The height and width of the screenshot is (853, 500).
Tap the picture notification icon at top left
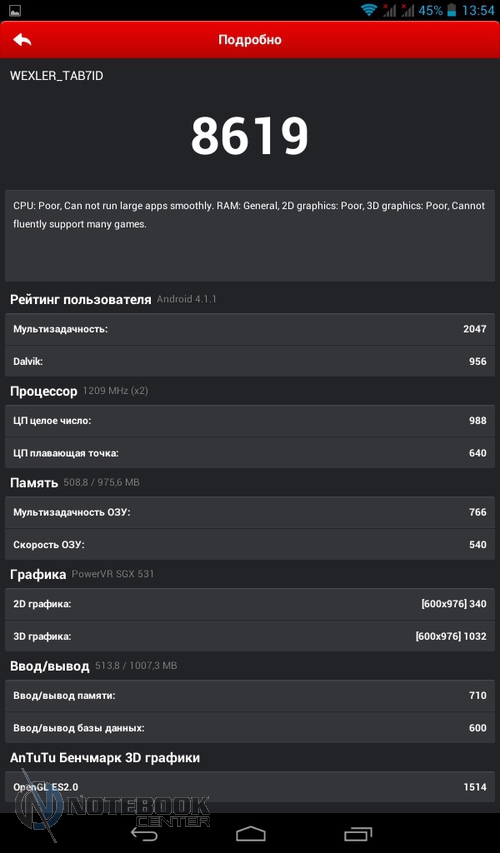point(16,10)
